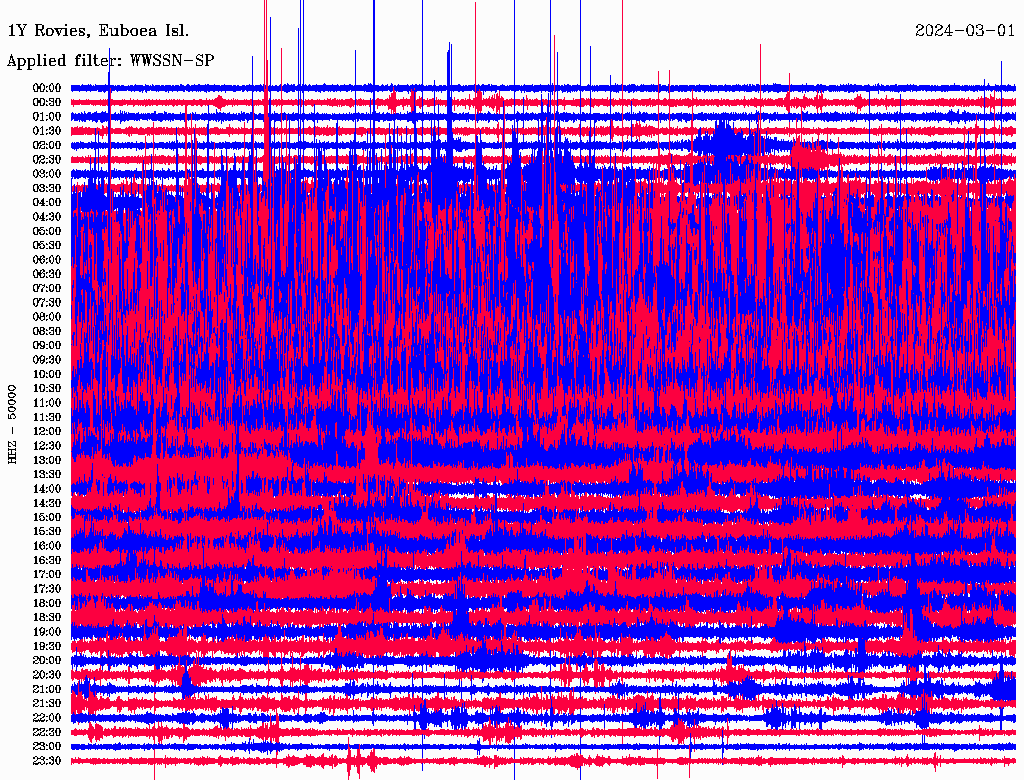Click the 19:30 time row label

(48, 646)
